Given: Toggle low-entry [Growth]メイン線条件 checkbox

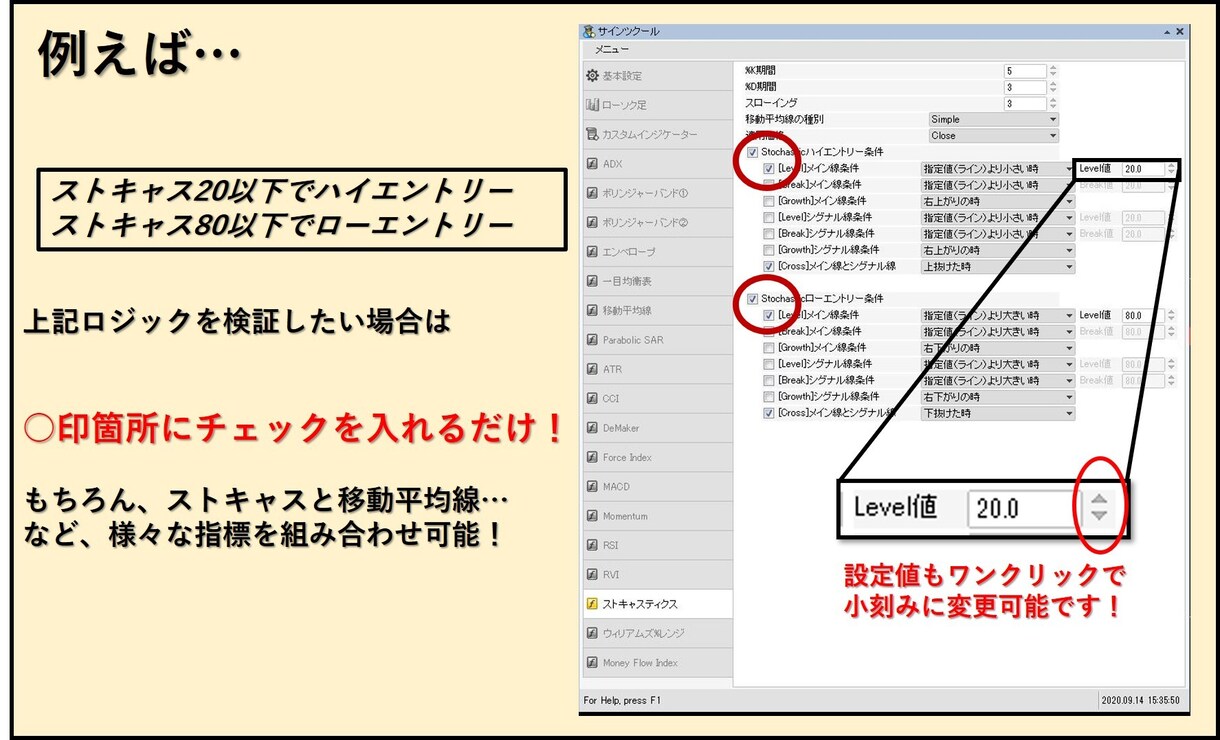Looking at the screenshot, I should tap(768, 348).
